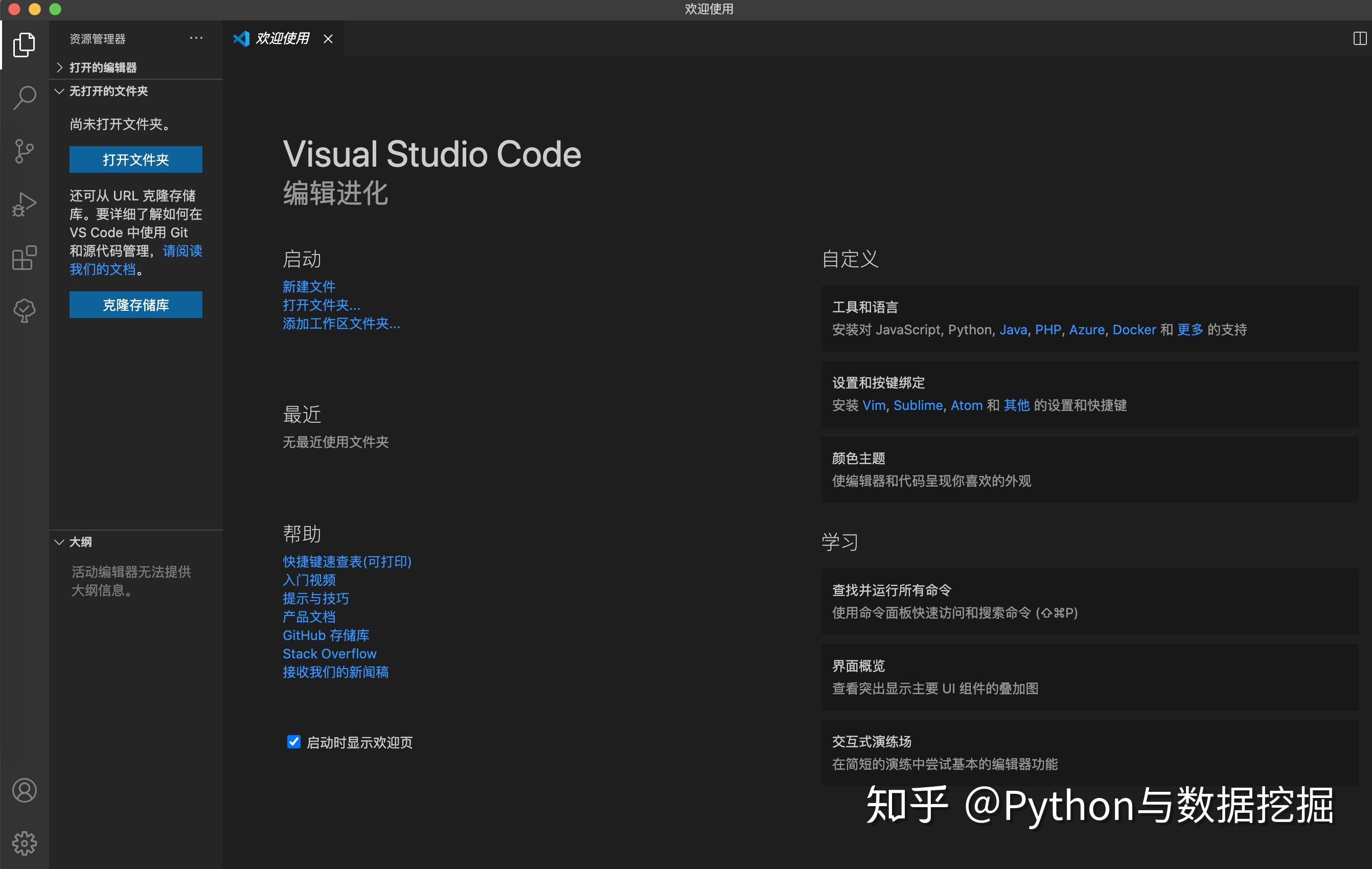Open Manage settings via the gear icon

[x=24, y=843]
